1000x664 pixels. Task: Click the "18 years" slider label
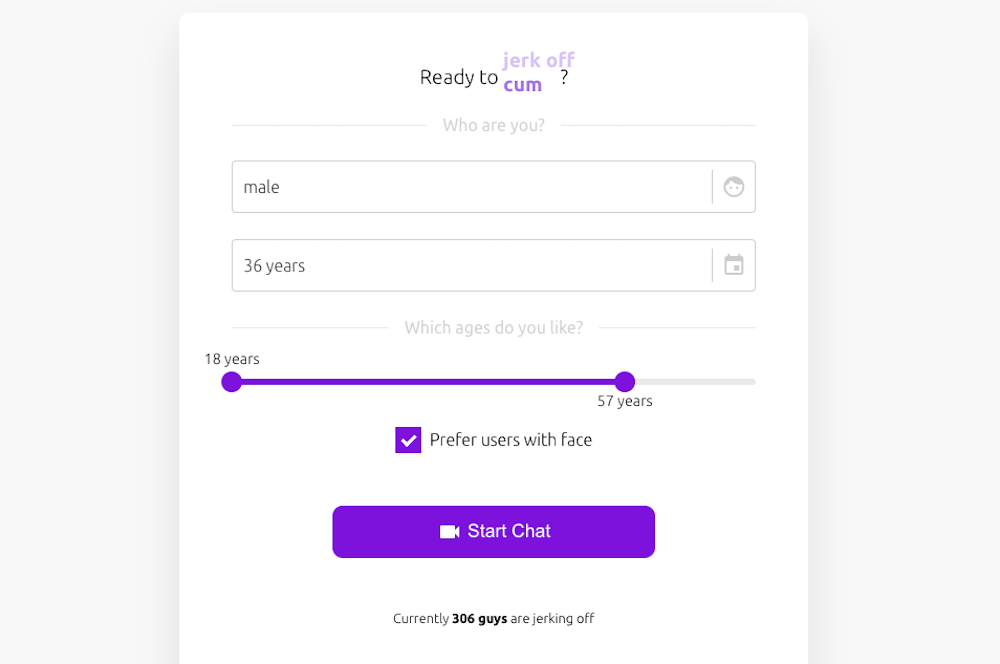point(232,359)
